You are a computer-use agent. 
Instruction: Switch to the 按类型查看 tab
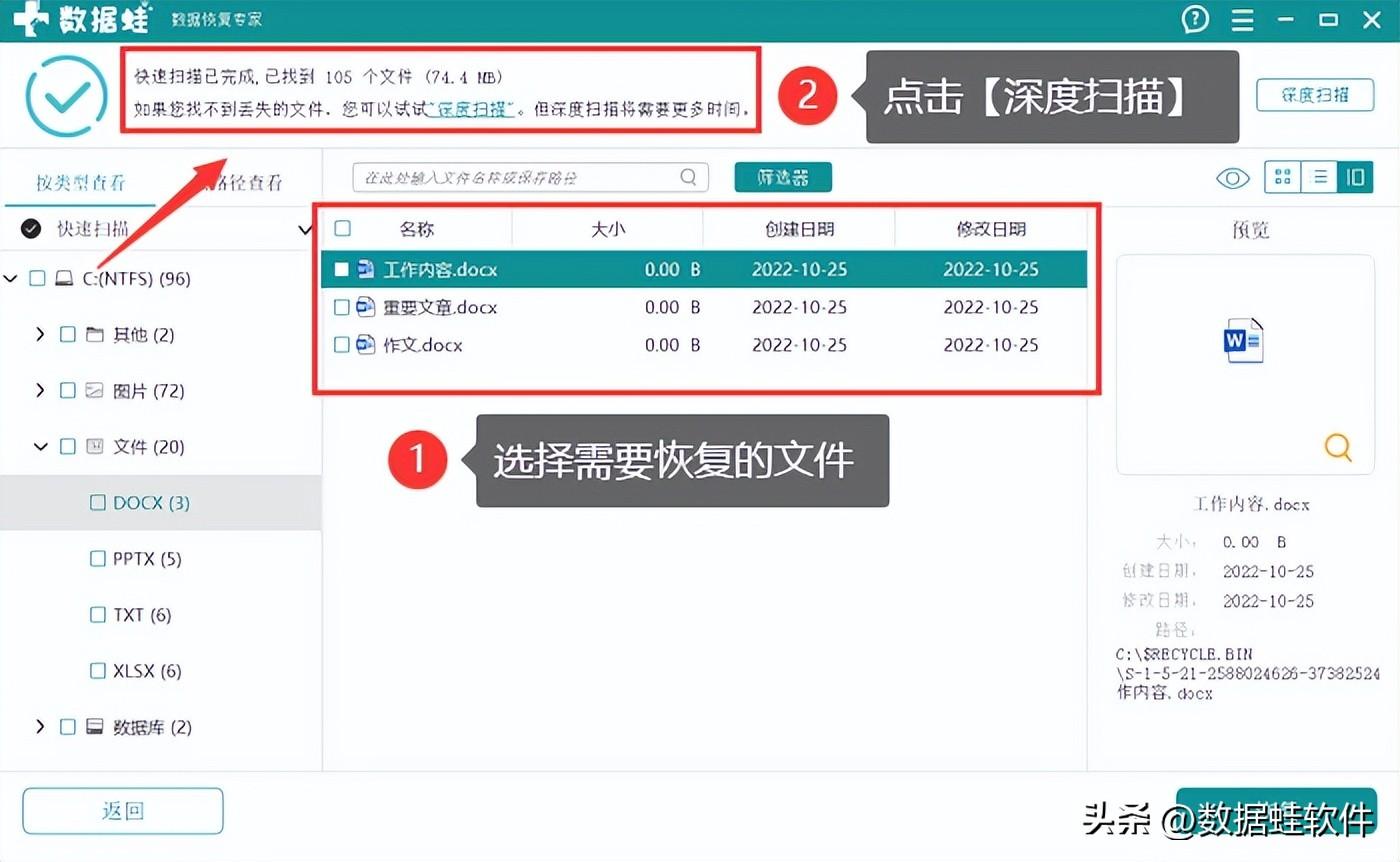(81, 182)
